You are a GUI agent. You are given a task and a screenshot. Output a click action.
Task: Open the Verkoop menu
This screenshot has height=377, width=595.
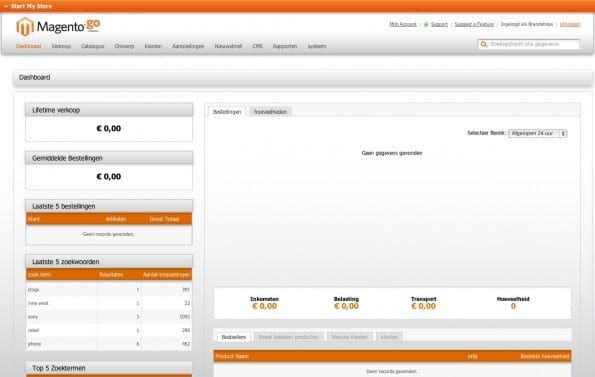(x=61, y=46)
